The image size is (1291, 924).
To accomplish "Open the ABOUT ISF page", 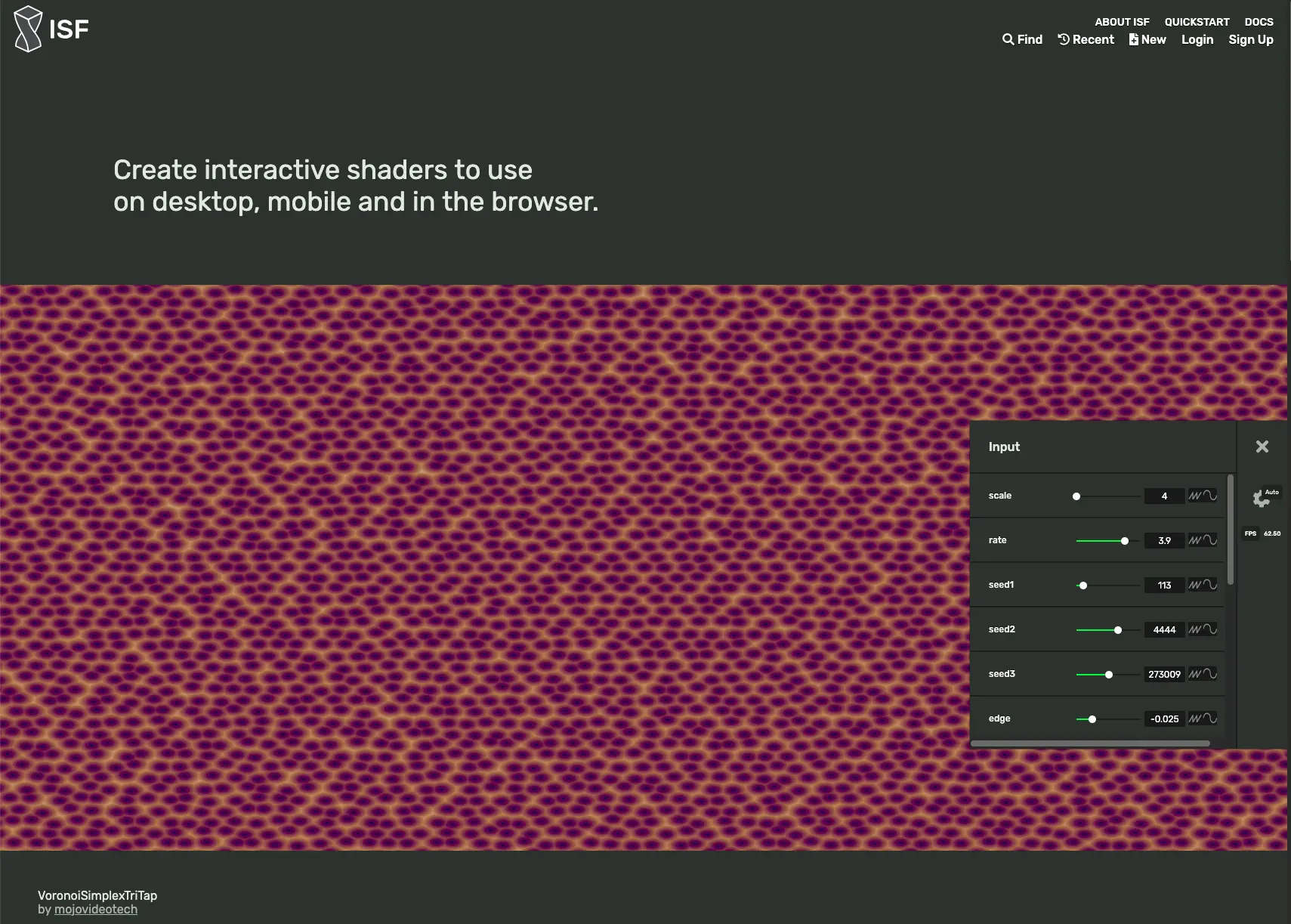I will tap(1122, 22).
